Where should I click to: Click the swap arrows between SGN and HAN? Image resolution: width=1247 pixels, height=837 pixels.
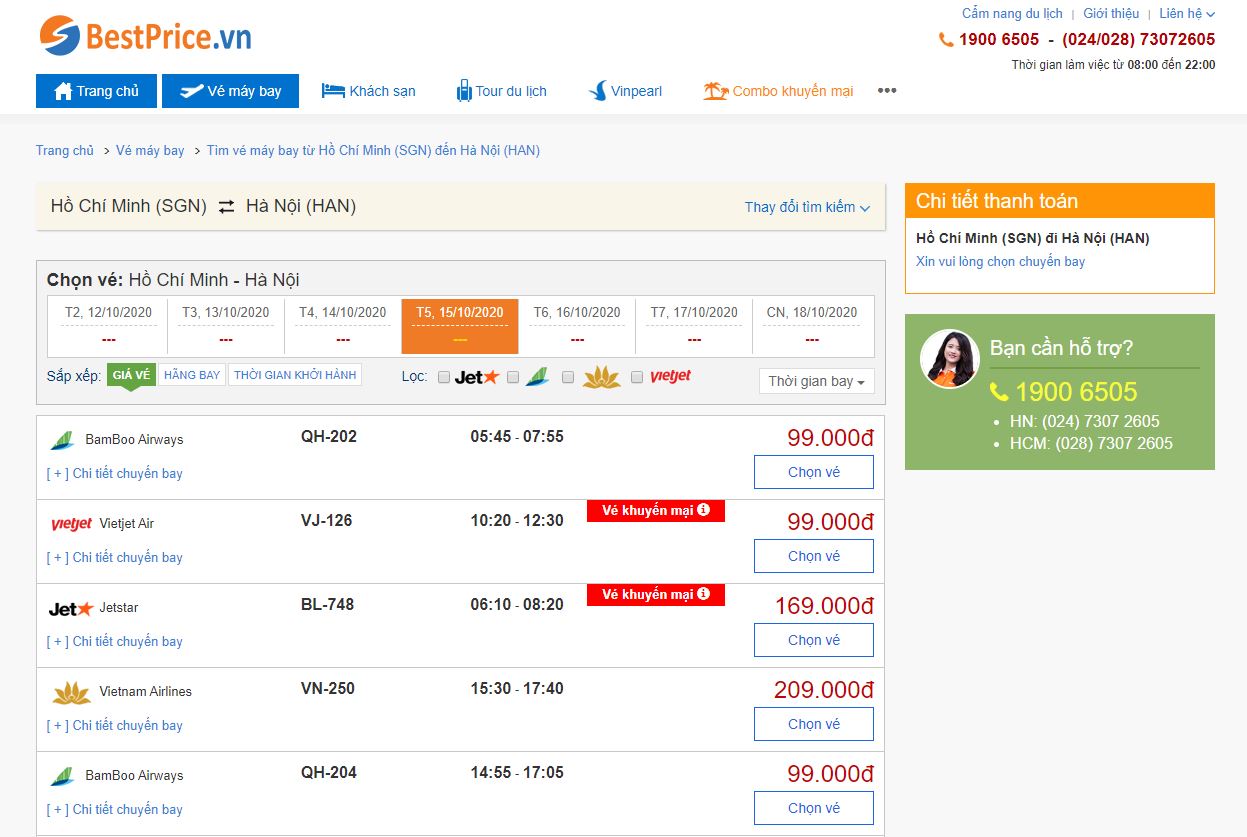[x=226, y=207]
